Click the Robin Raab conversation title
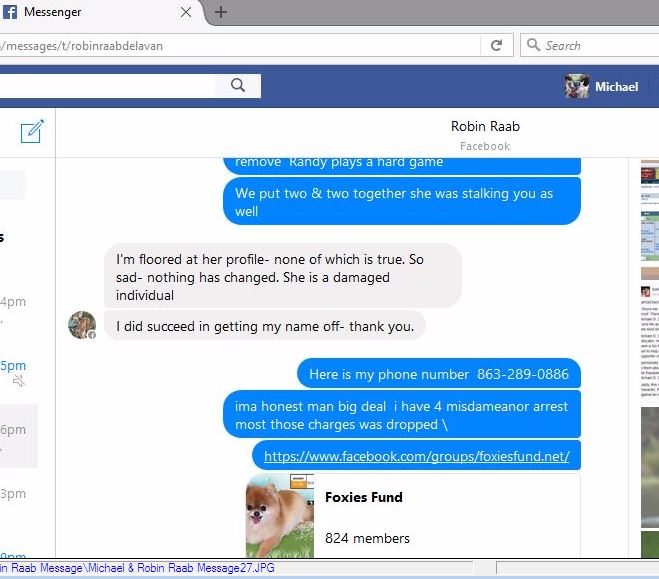The width and height of the screenshot is (659, 579). tap(485, 126)
